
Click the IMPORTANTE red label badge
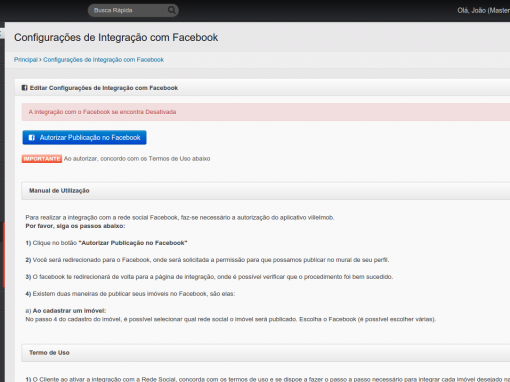click(x=42, y=159)
